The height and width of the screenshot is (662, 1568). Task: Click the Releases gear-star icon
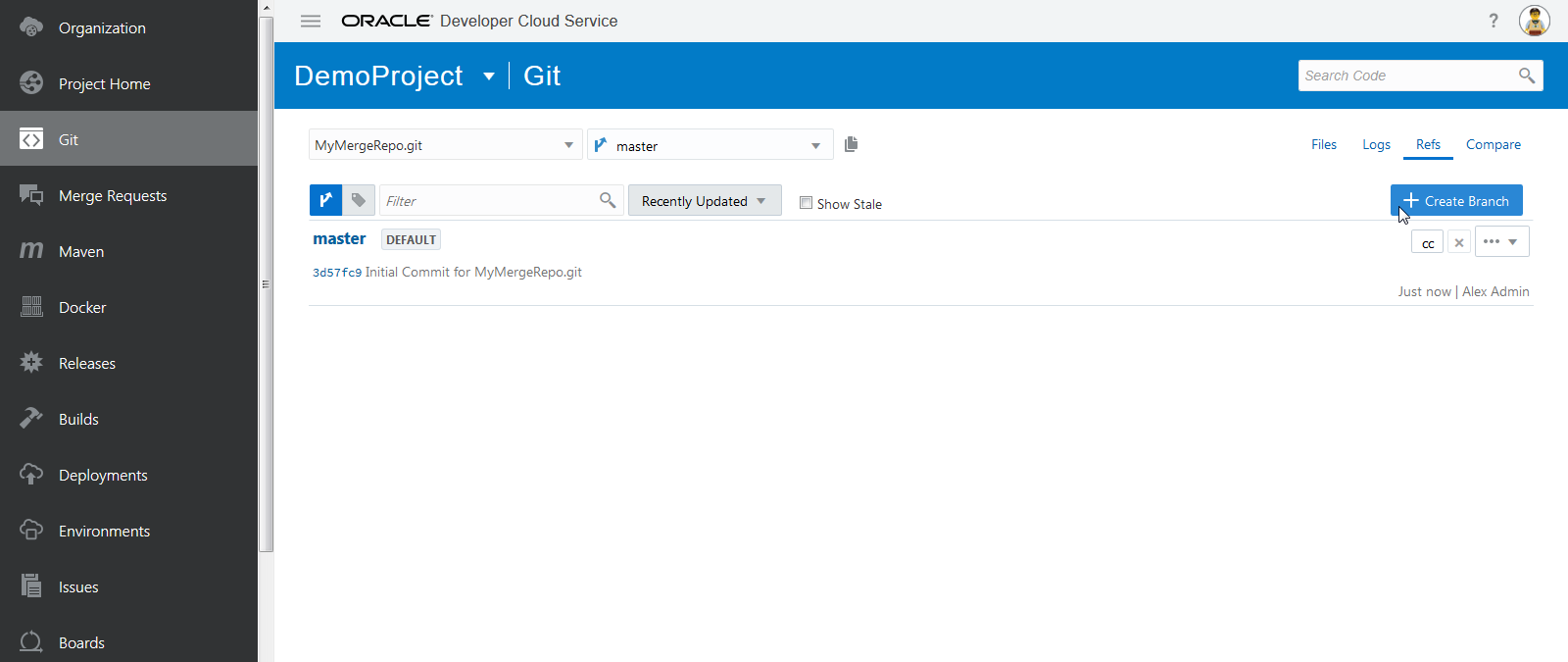pyautogui.click(x=31, y=363)
